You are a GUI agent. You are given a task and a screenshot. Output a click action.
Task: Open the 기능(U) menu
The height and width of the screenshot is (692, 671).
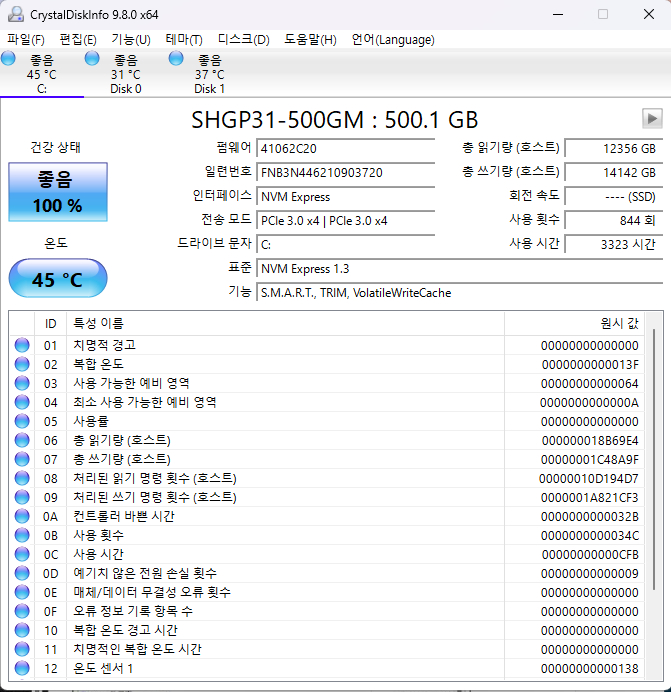coord(131,40)
